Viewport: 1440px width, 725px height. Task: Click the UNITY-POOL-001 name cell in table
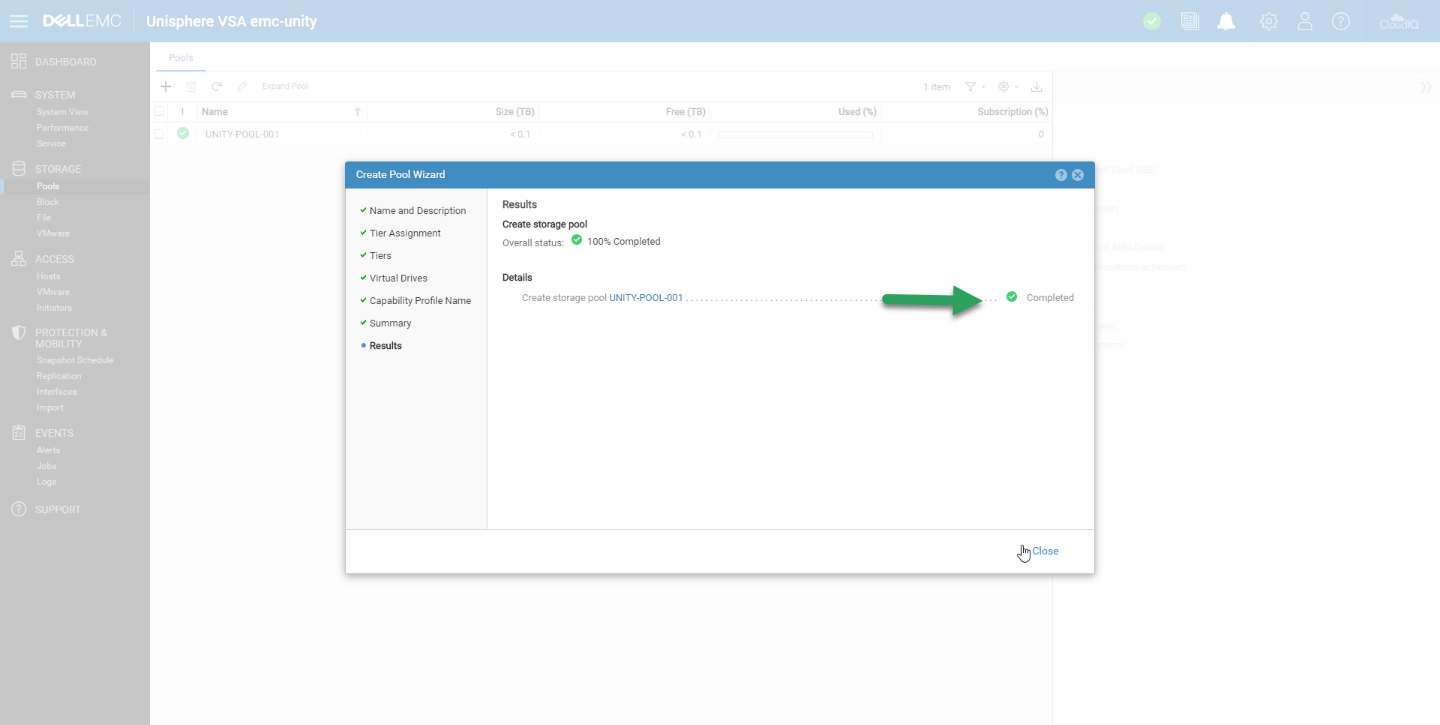[242, 134]
